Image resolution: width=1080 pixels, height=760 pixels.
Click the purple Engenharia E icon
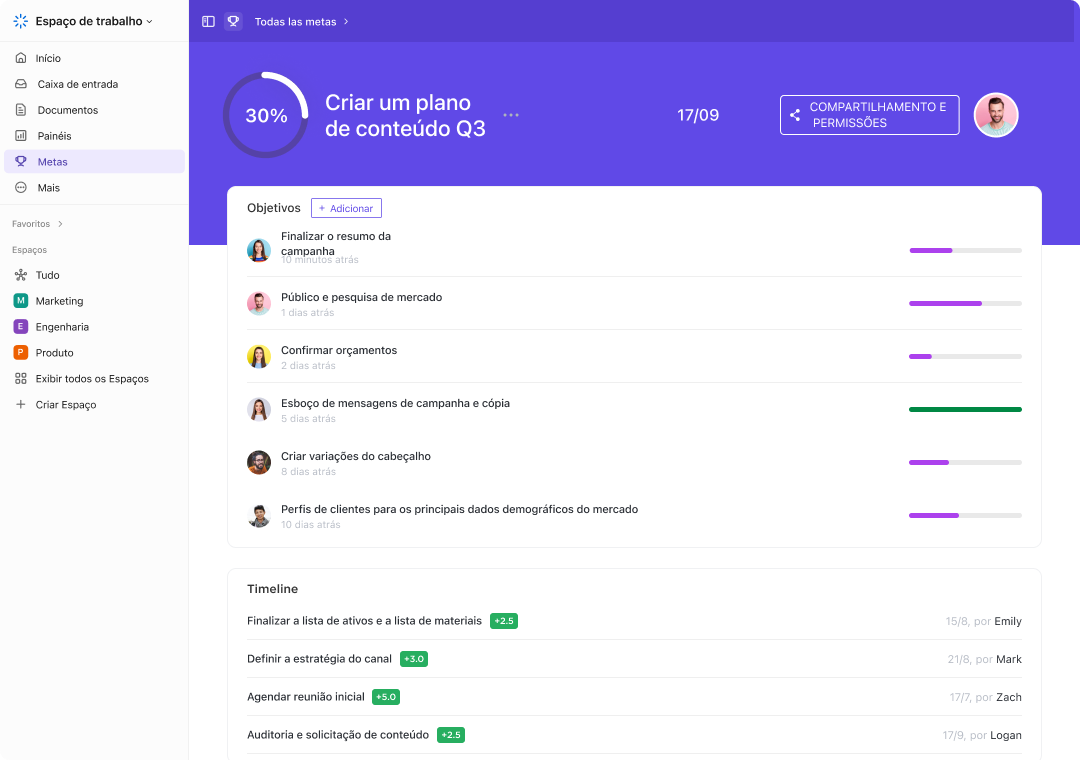coord(21,327)
